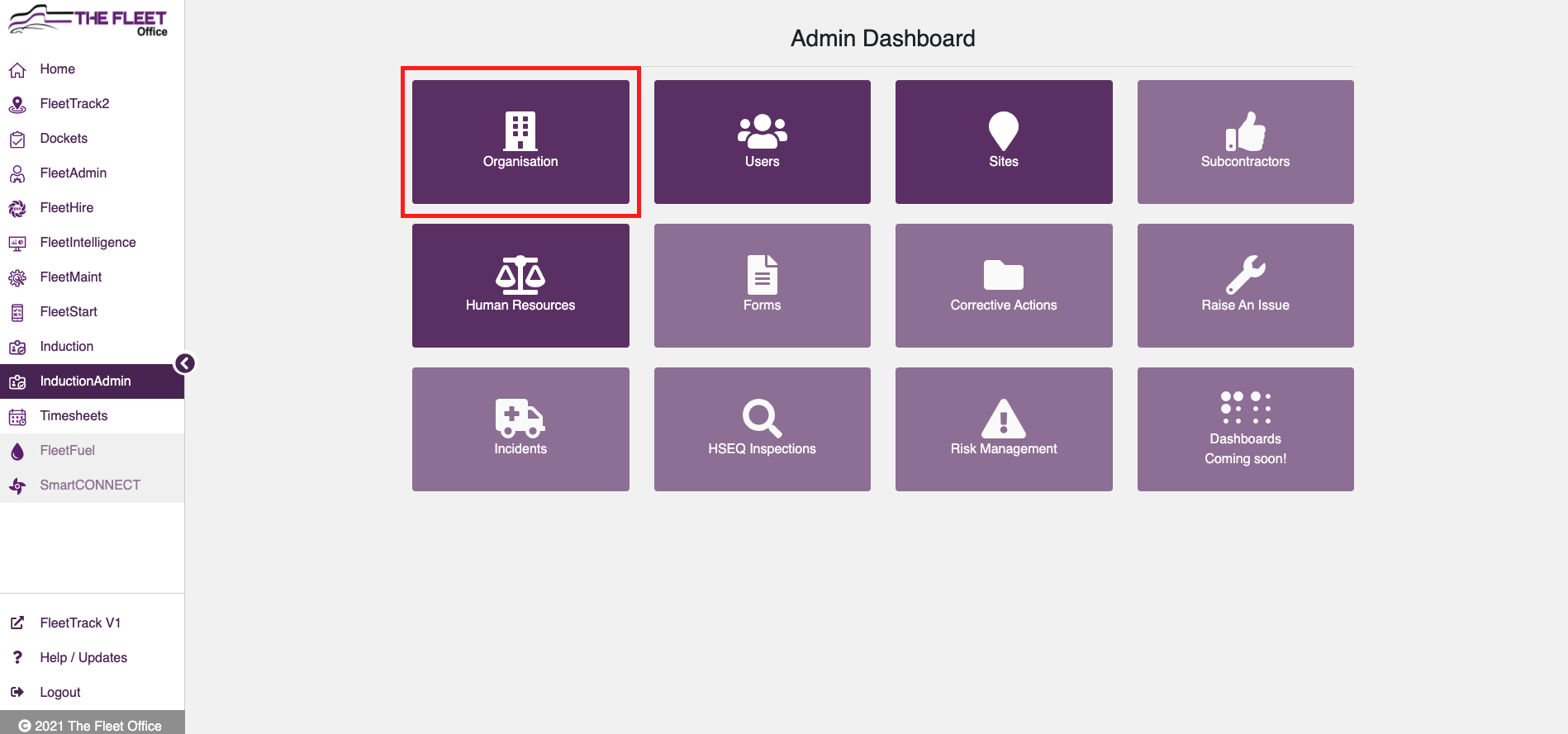Click the Human Resources scales icon

(520, 275)
